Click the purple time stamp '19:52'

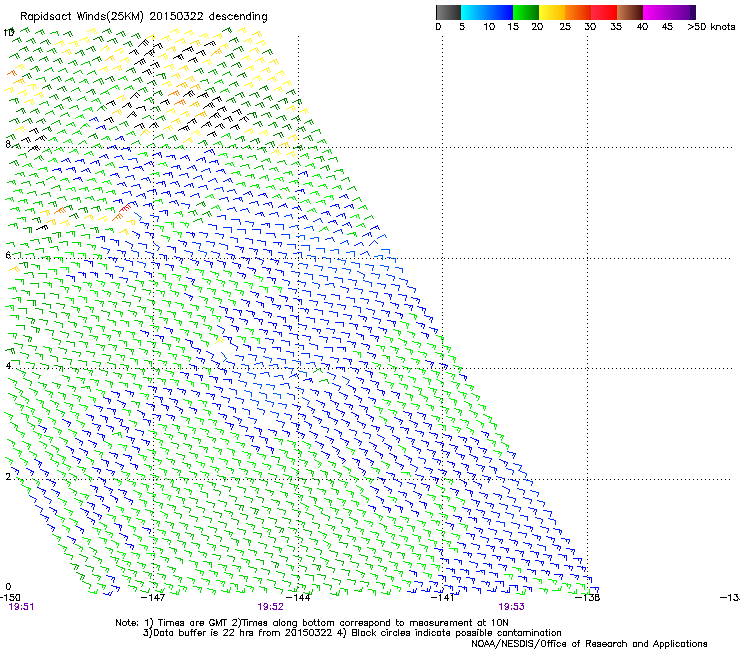click(x=270, y=607)
